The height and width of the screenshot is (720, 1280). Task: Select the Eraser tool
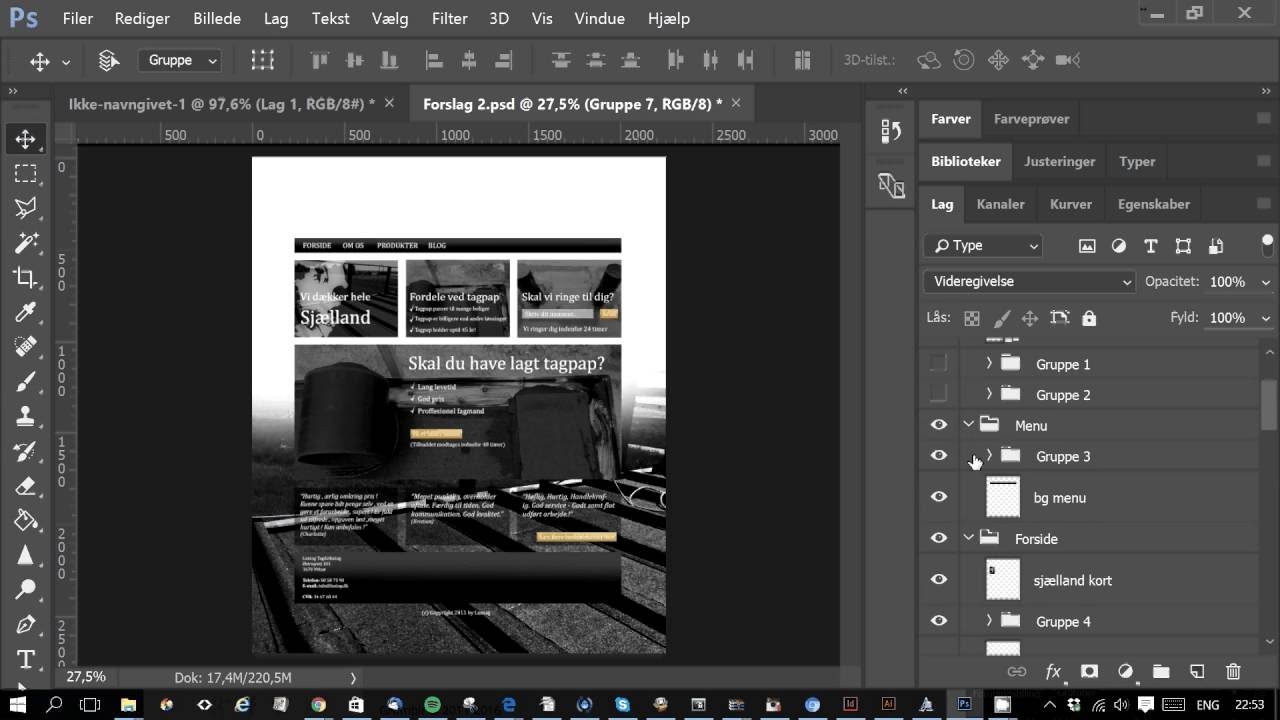tap(26, 486)
